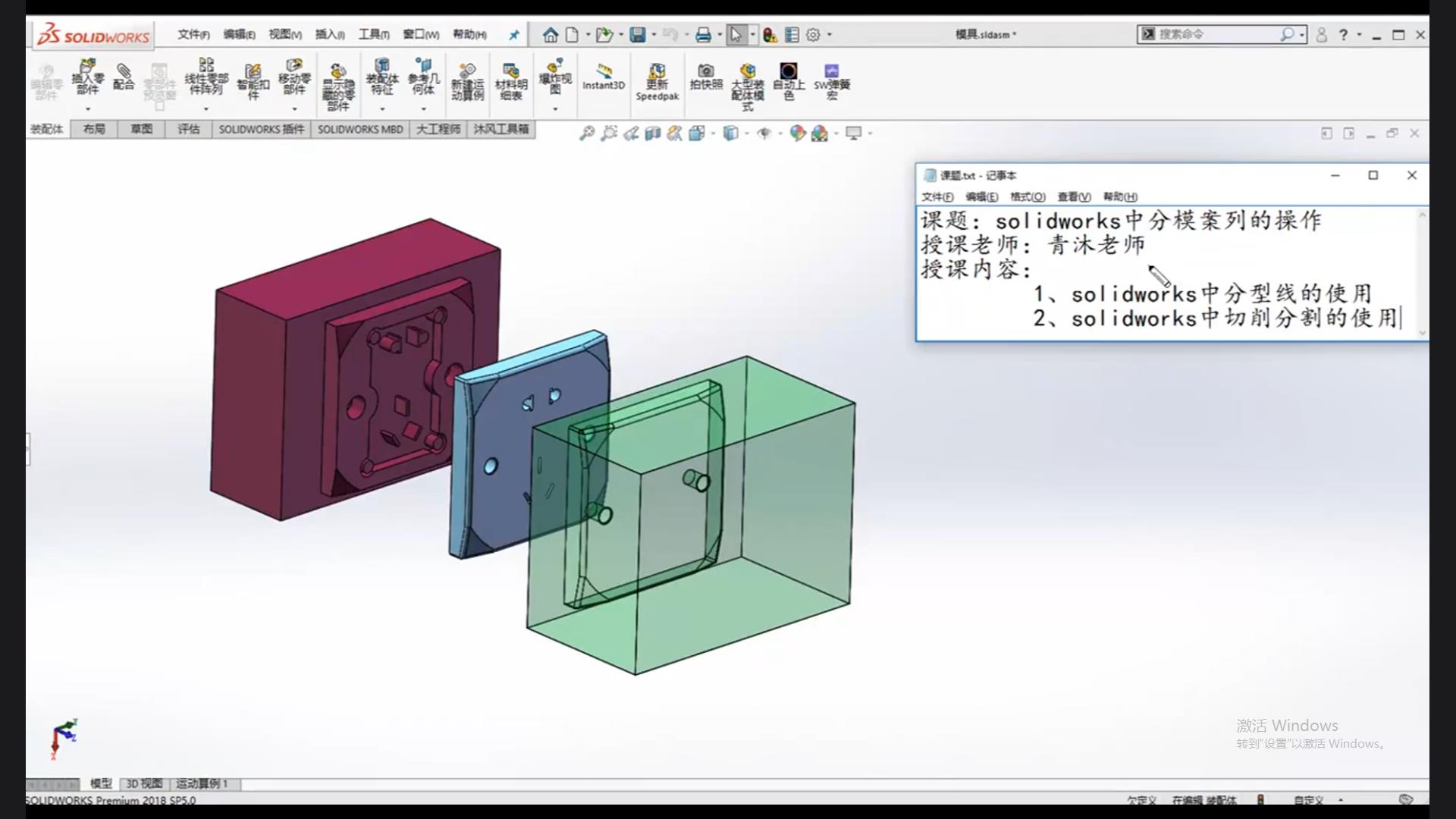Expand the Reference Geometry dropdown arrow
Screen dimensions: 1456x819
423,108
